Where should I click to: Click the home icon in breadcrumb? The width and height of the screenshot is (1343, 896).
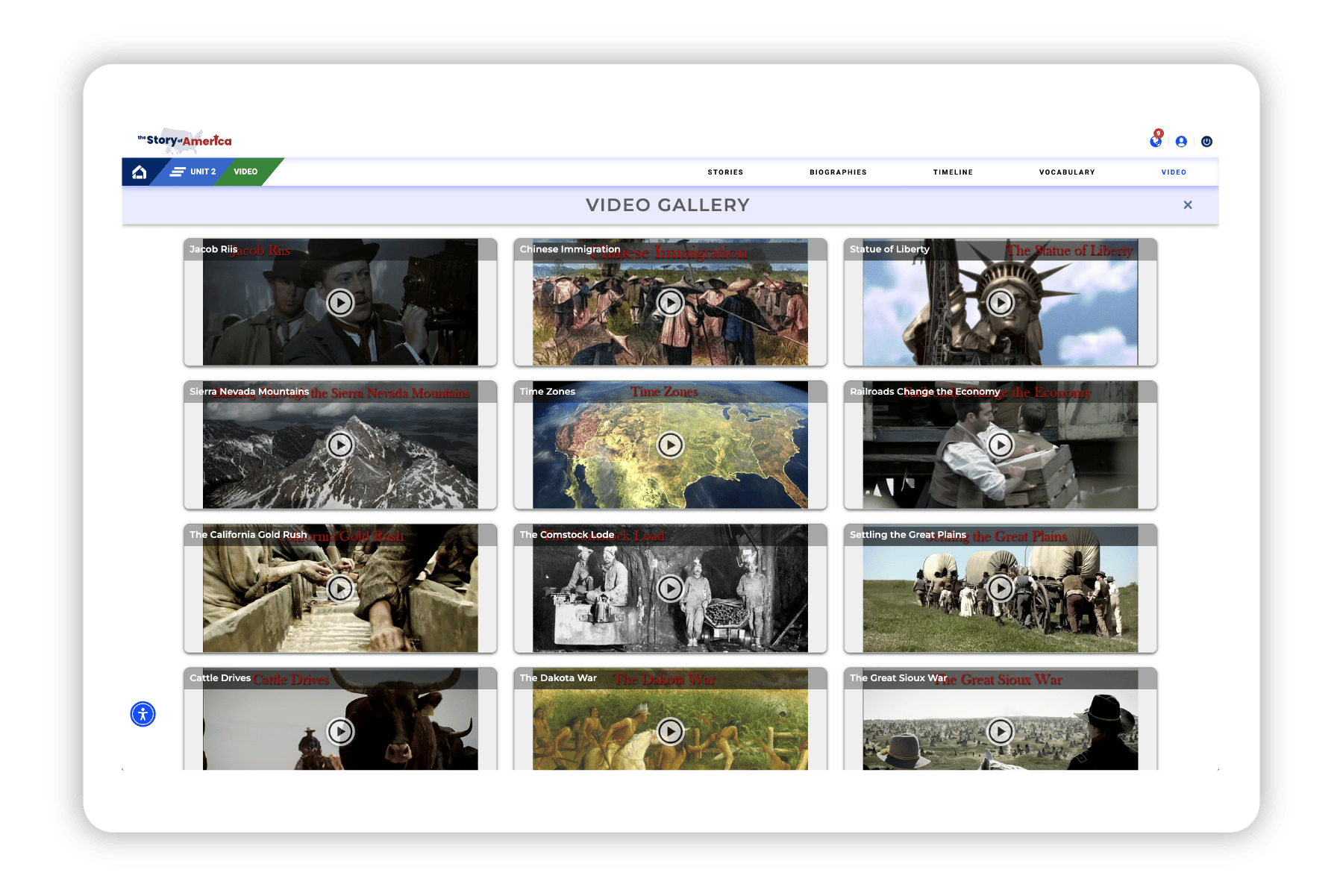pos(139,172)
